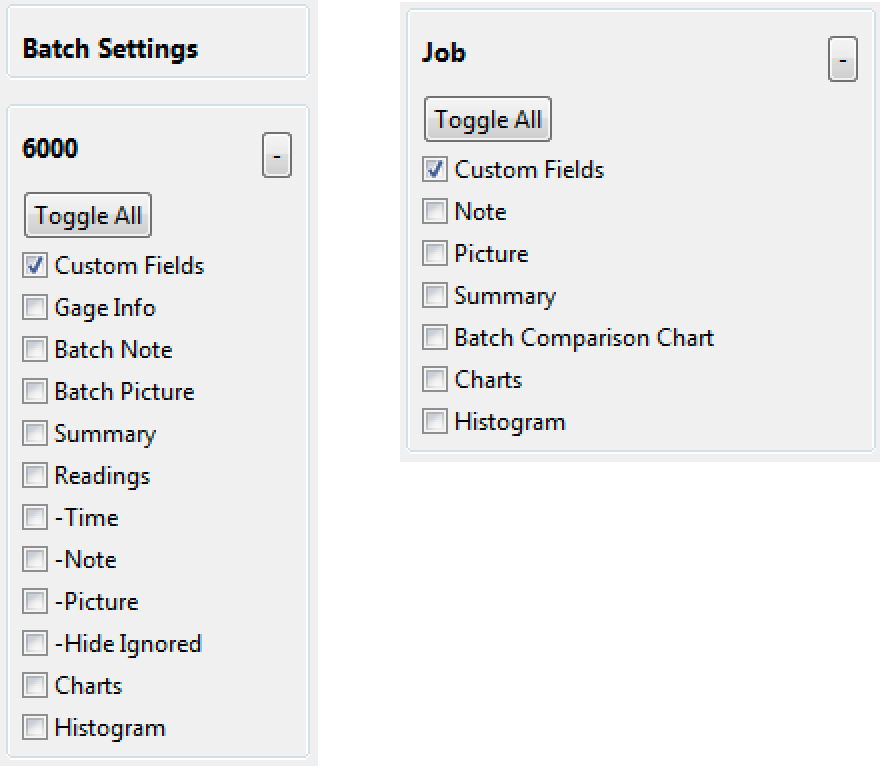Click Toggle All in Job panel
The height and width of the screenshot is (766, 890).
tap(488, 119)
